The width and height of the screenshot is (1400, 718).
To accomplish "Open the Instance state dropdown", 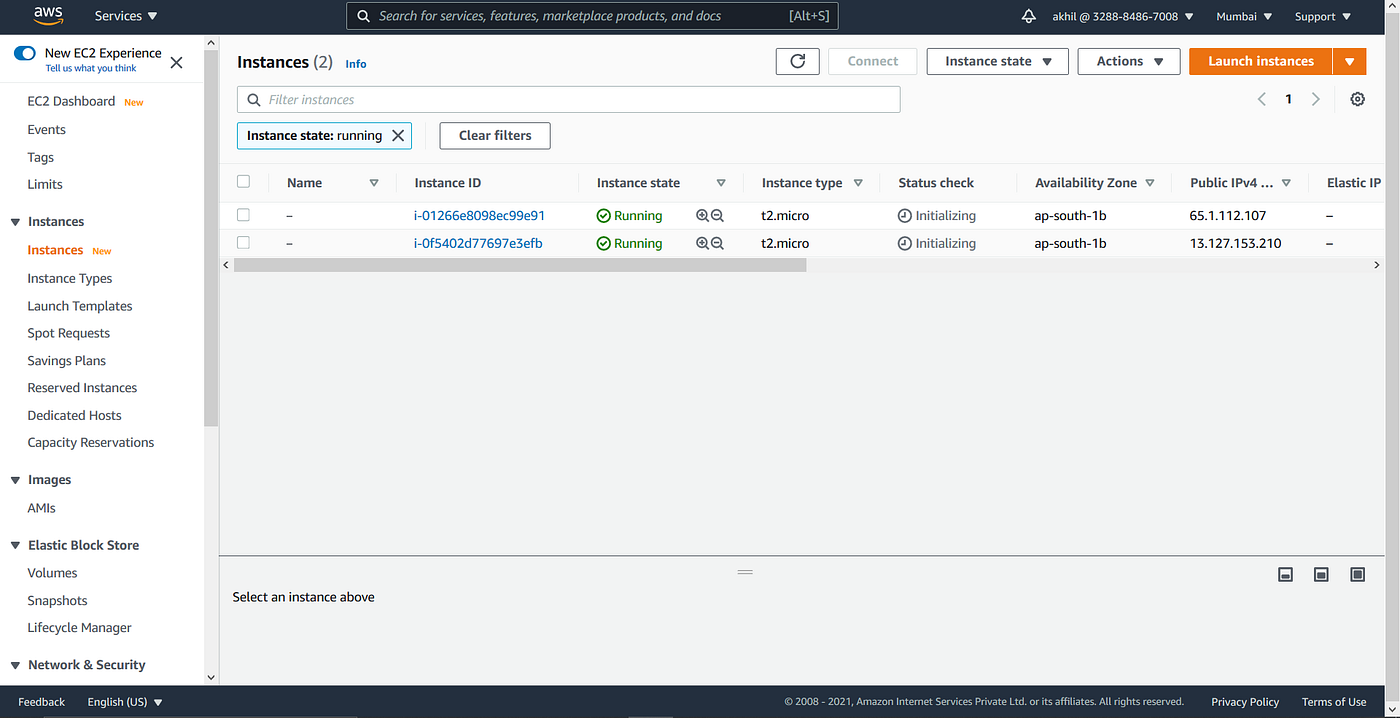I will [998, 61].
